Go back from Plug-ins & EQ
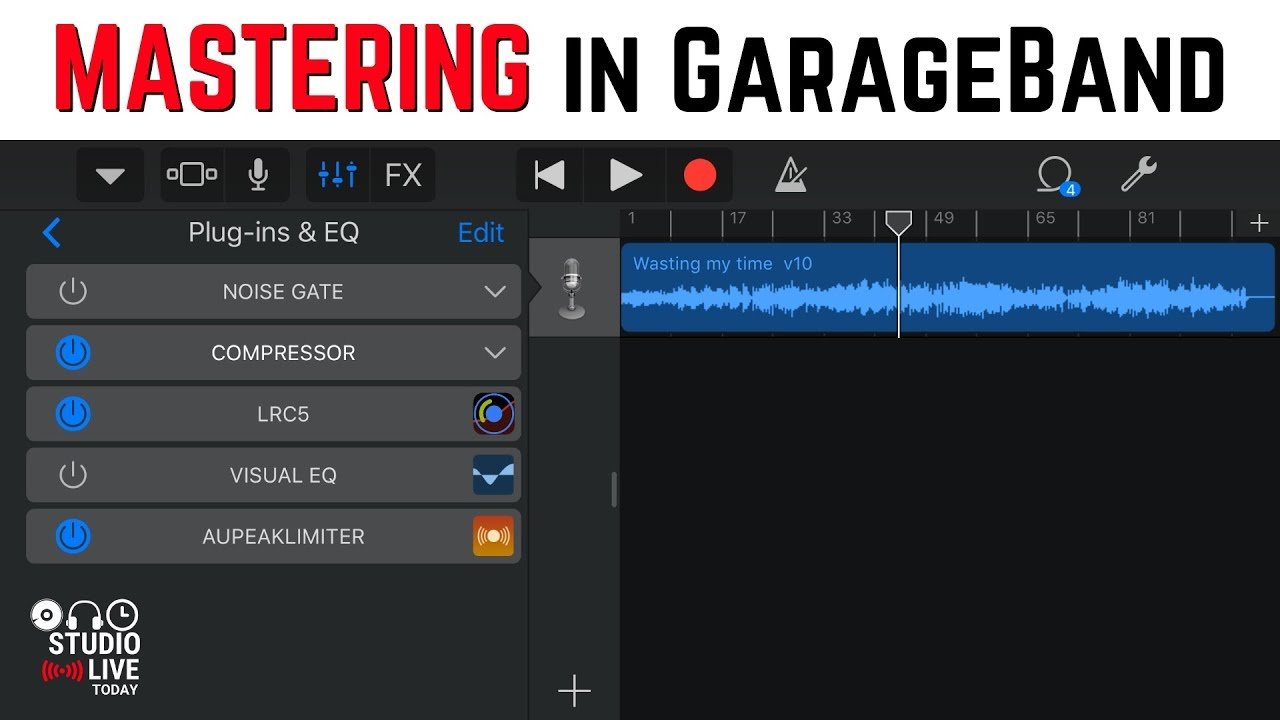The height and width of the screenshot is (720, 1280). point(52,233)
